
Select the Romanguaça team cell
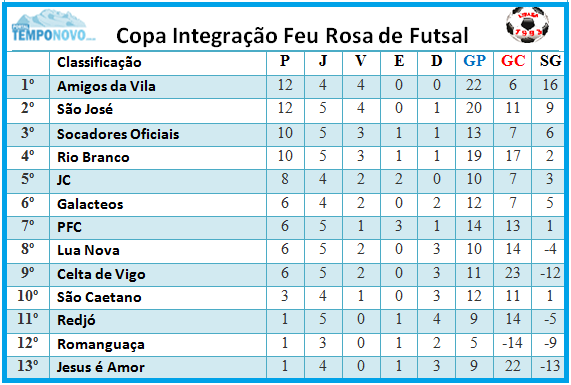coord(101,345)
